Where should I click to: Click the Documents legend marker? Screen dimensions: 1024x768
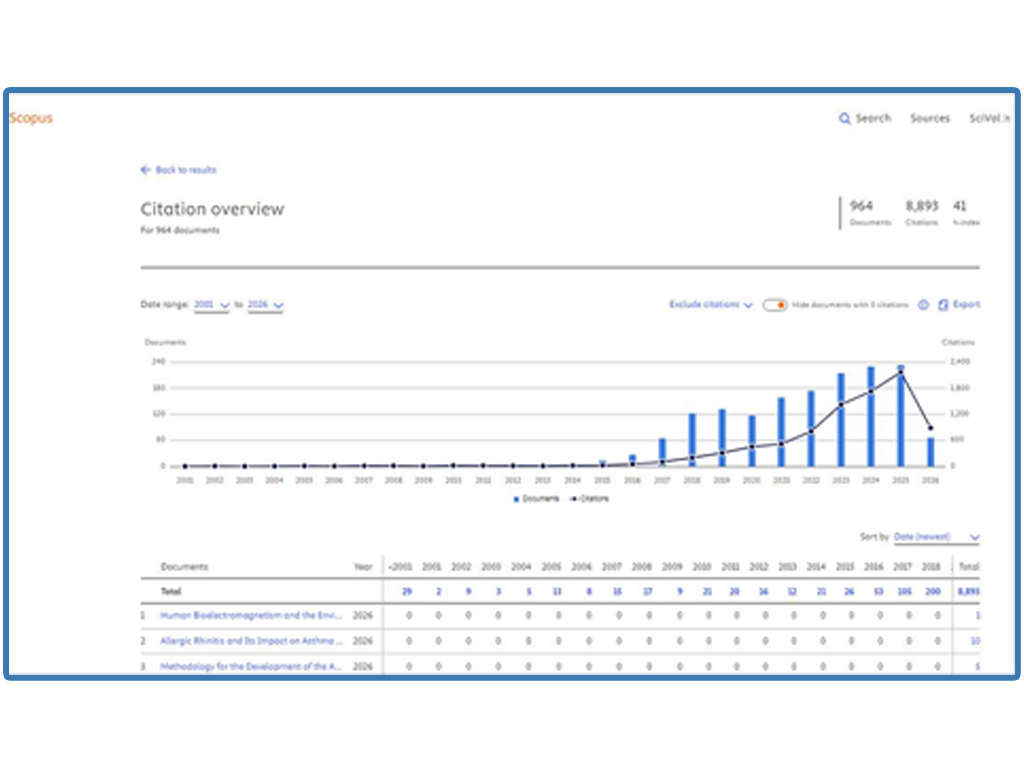(x=517, y=499)
